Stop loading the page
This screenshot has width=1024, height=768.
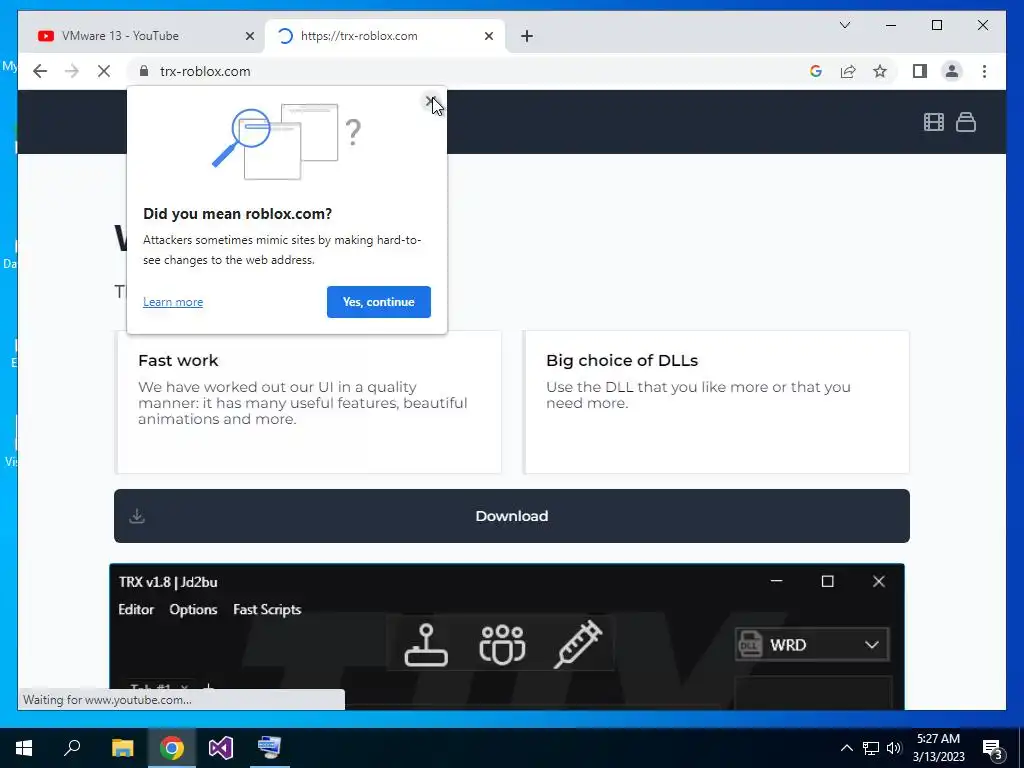[104, 71]
